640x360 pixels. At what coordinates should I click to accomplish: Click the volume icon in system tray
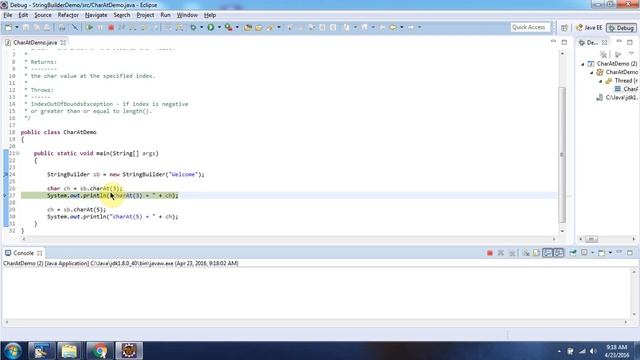593,351
